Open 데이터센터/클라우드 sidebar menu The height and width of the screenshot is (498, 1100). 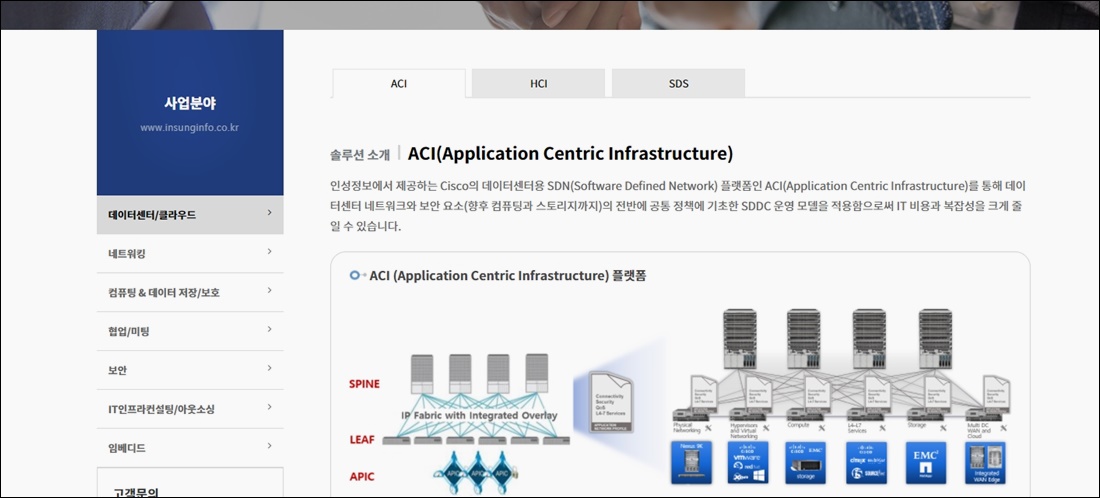pos(190,215)
